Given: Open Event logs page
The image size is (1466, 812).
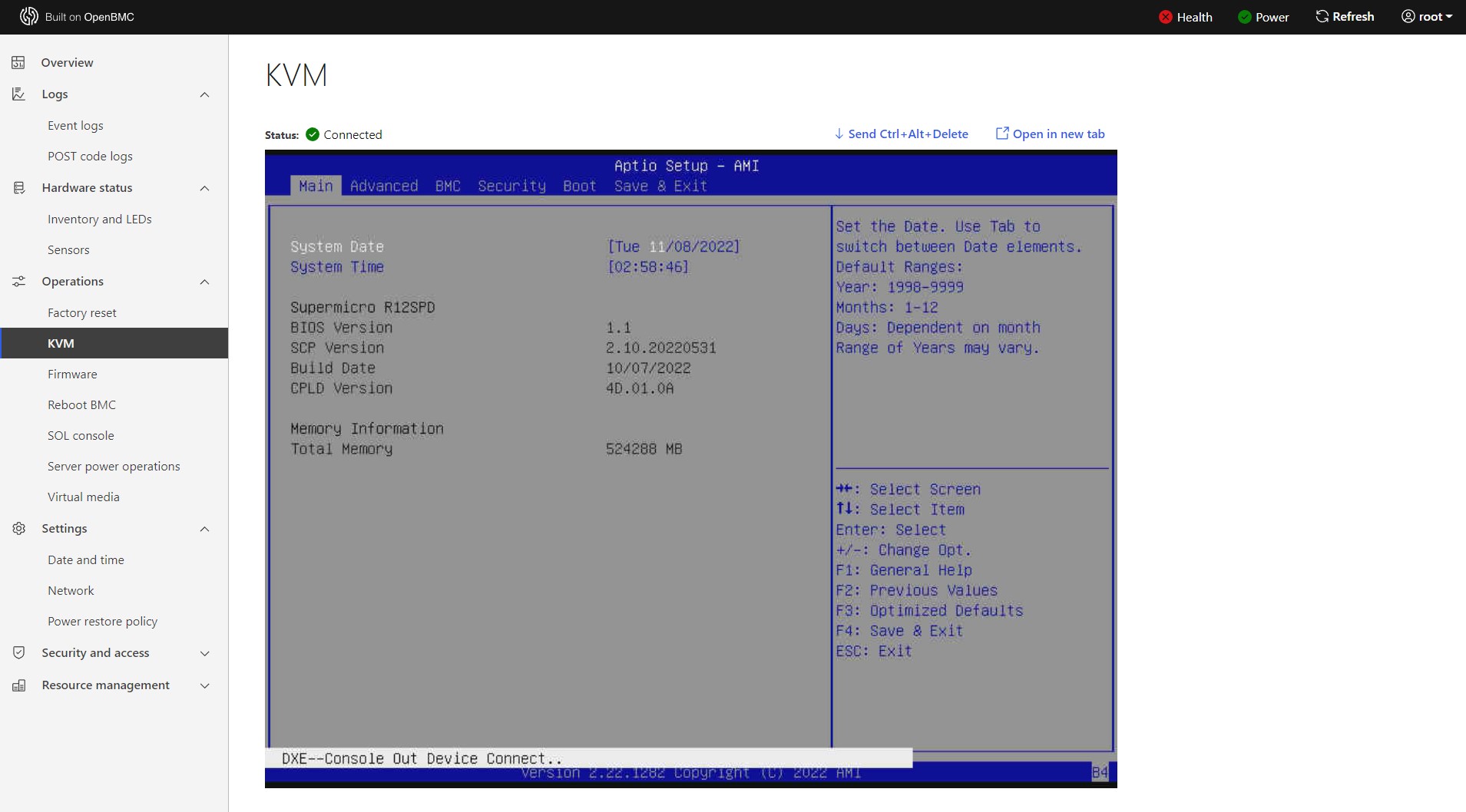Looking at the screenshot, I should (x=114, y=125).
